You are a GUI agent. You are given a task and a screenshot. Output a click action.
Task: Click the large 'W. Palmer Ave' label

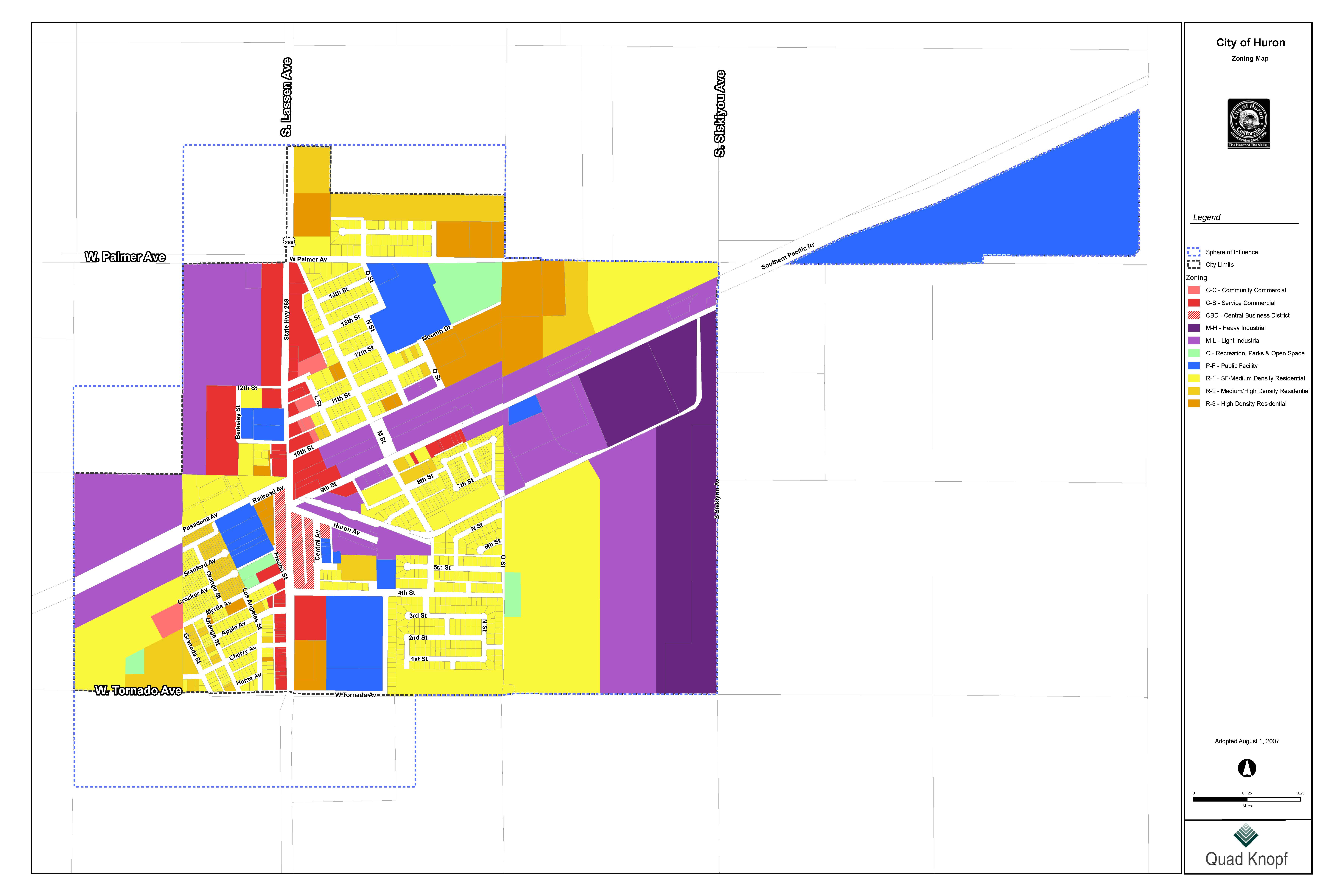pos(125,257)
